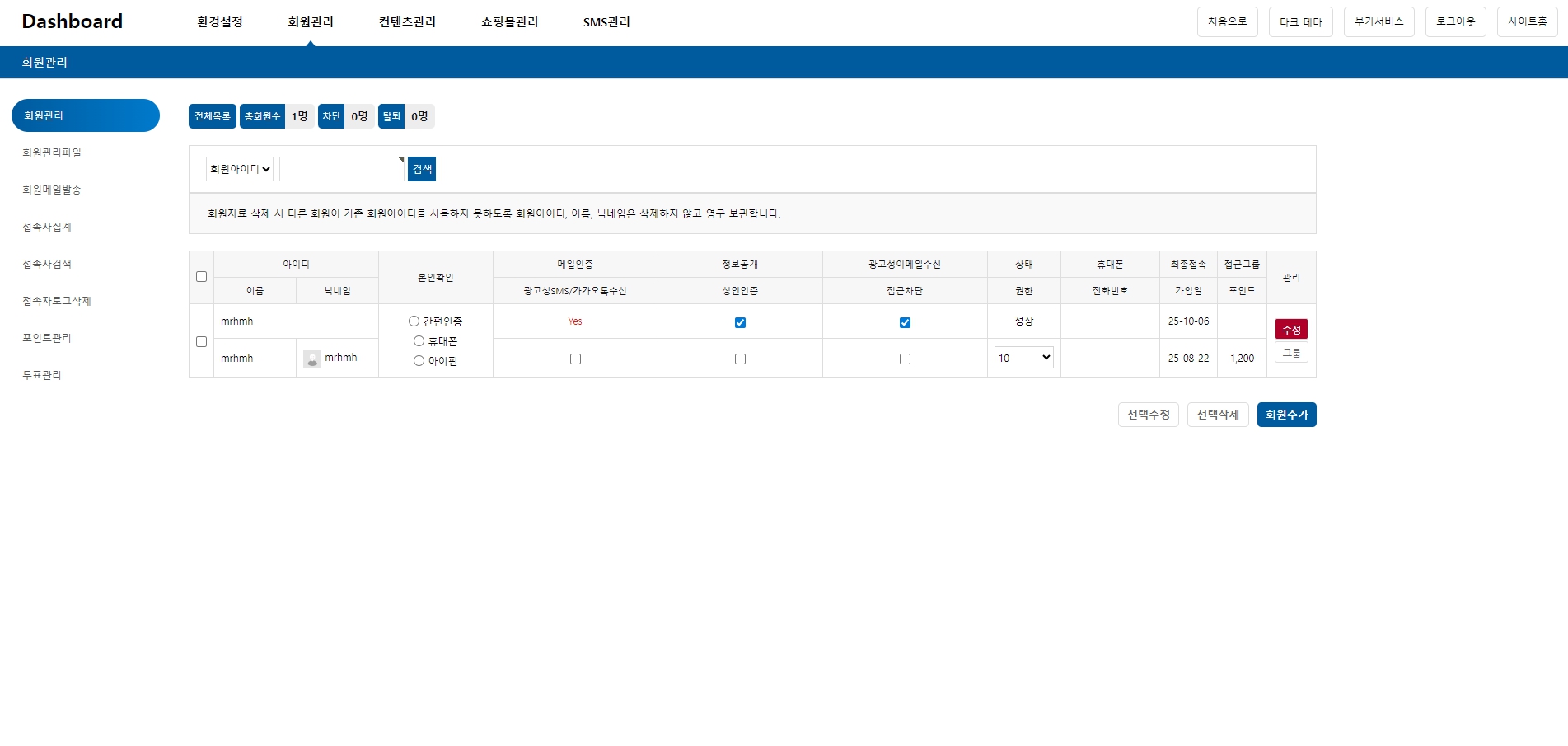Toggle the select-all checkbox in table header

click(x=201, y=277)
